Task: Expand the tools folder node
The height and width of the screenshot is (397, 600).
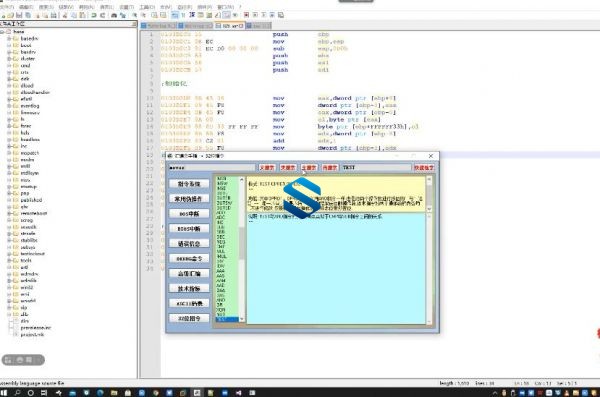Action: point(9,260)
